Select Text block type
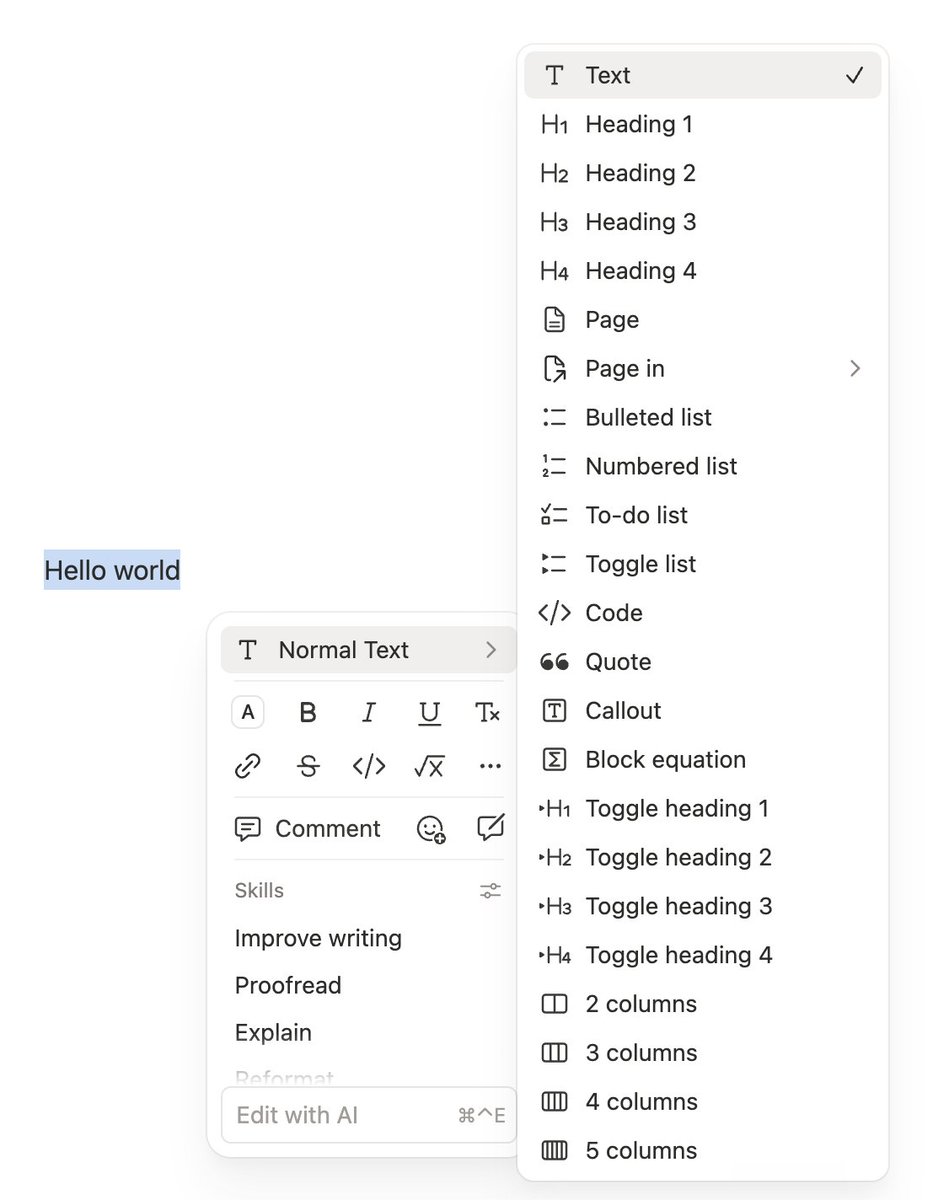 [703, 75]
